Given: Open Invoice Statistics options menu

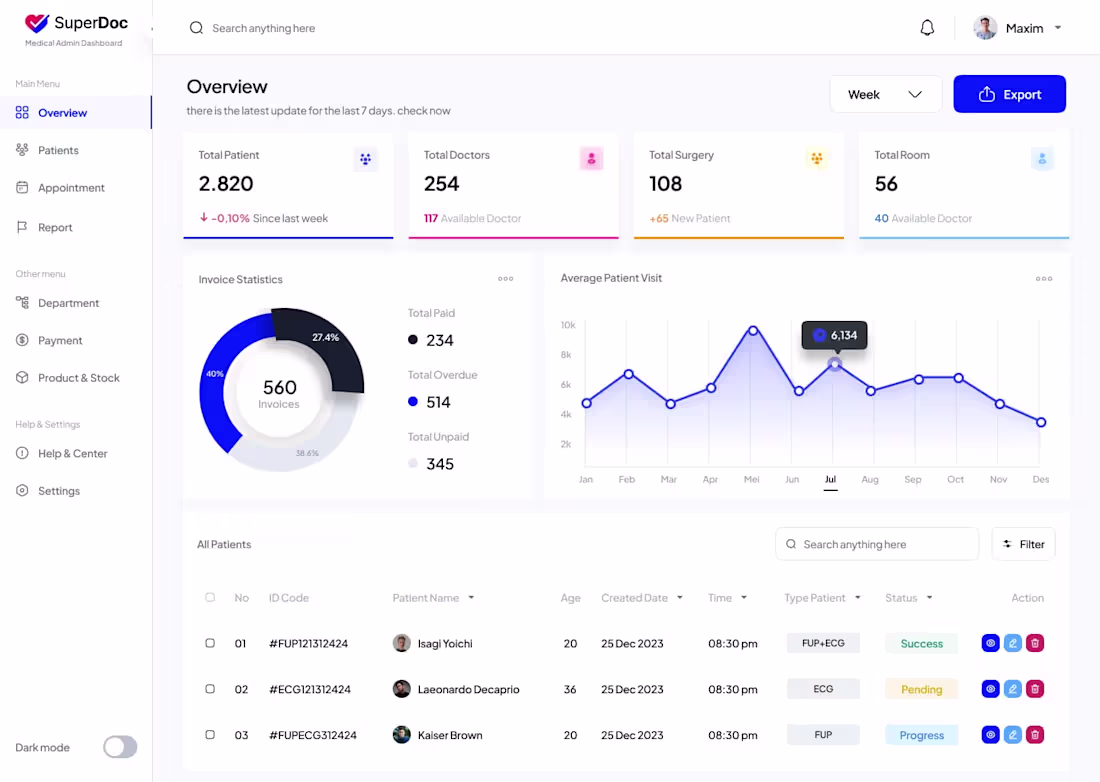Looking at the screenshot, I should point(505,279).
